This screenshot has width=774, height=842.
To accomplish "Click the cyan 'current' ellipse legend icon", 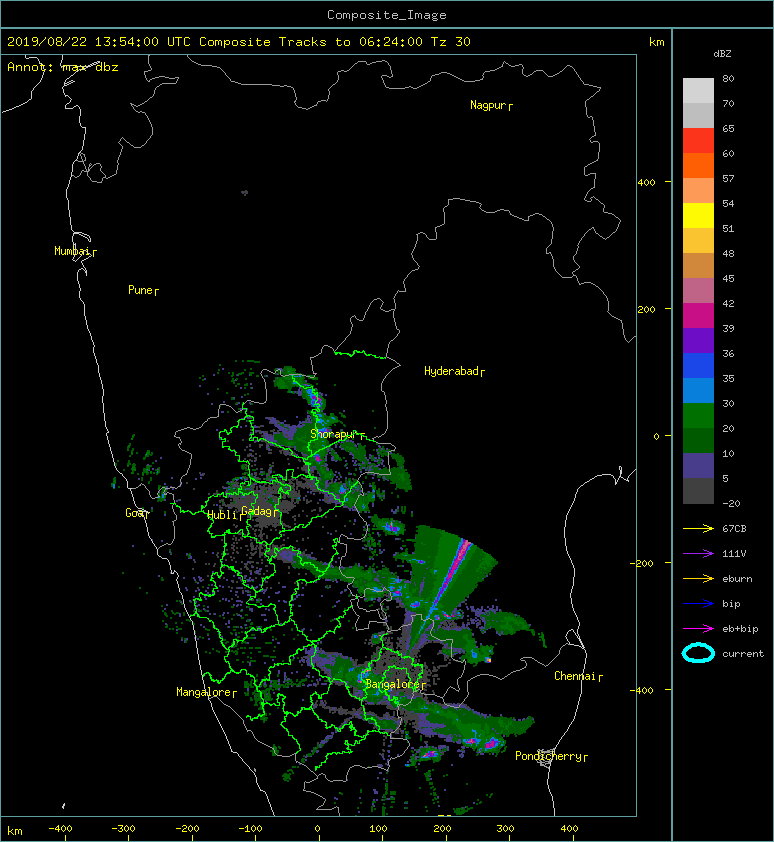I will [698, 653].
